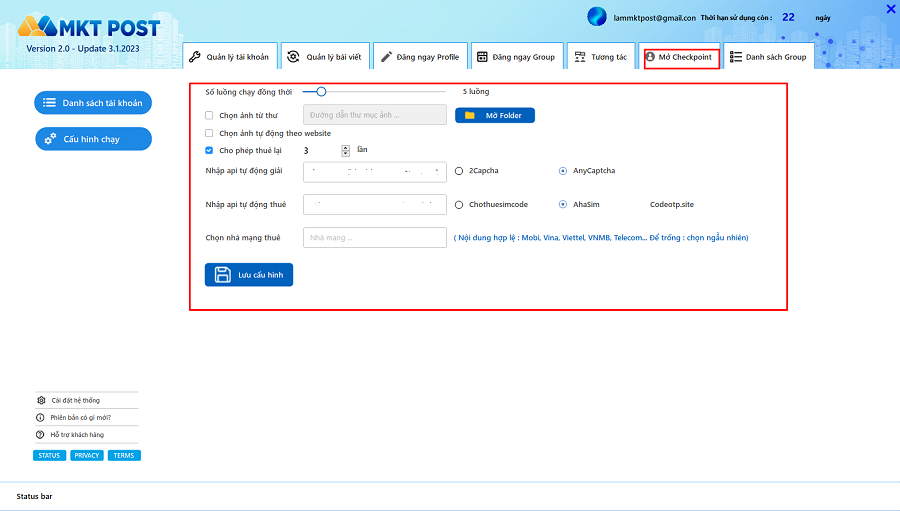Click the folder icon on Mở Folder button
Viewport: 900px width, 511px height.
click(470, 115)
